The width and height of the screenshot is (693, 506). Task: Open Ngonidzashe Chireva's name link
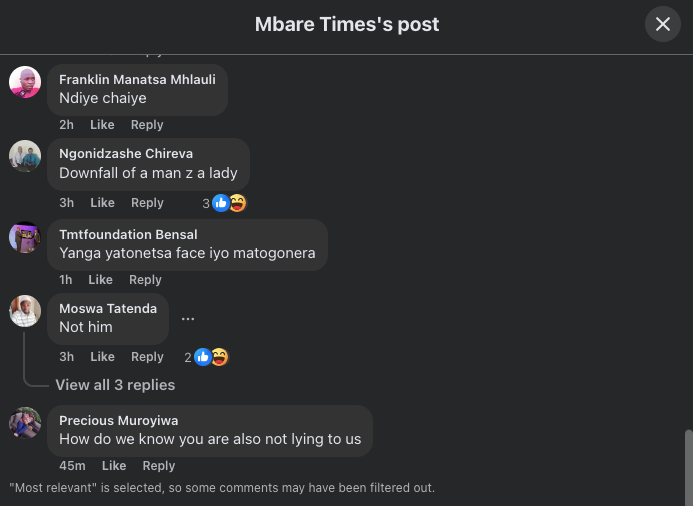tap(126, 153)
